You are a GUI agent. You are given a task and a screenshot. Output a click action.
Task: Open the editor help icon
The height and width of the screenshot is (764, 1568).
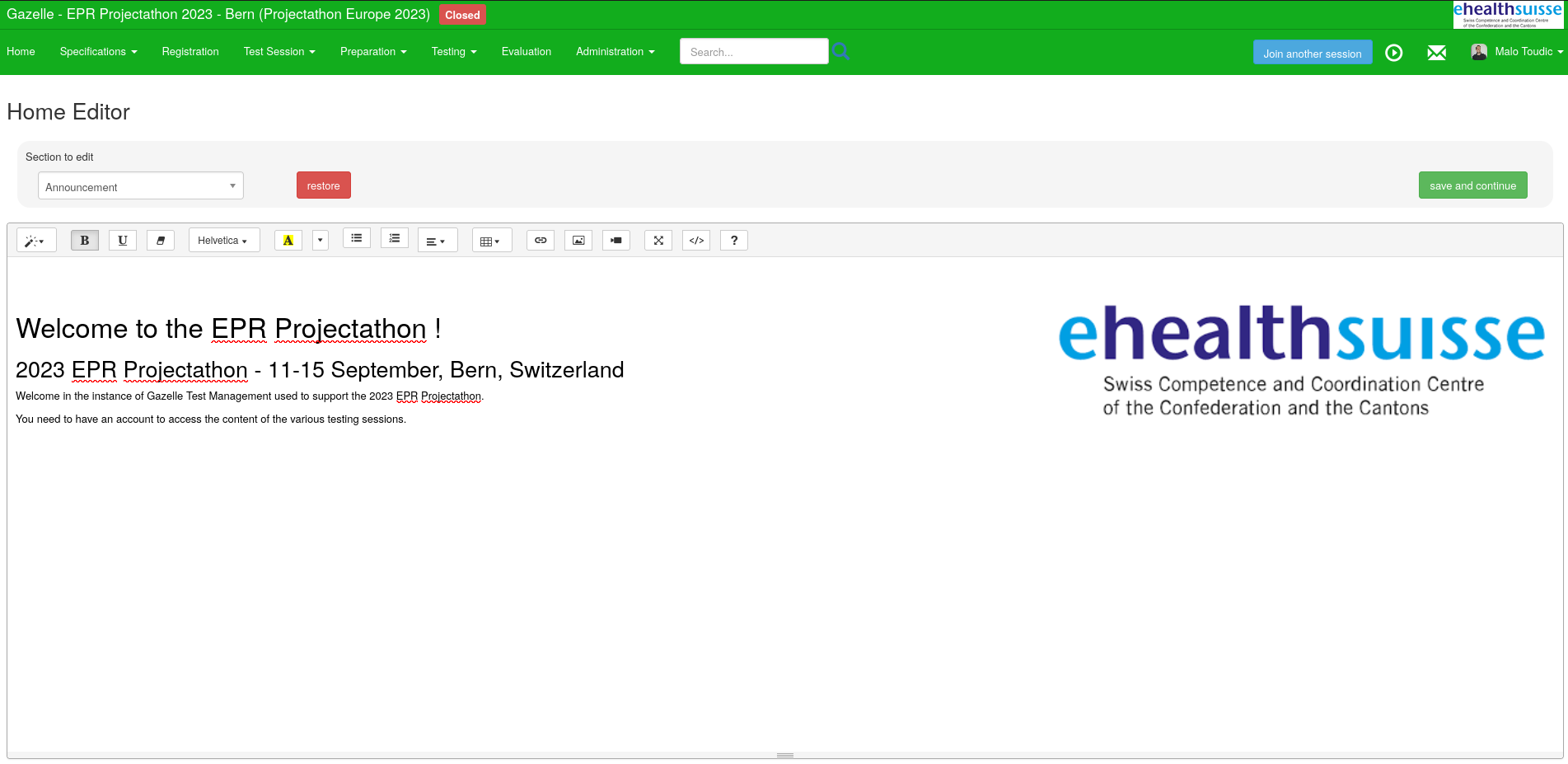click(x=734, y=240)
